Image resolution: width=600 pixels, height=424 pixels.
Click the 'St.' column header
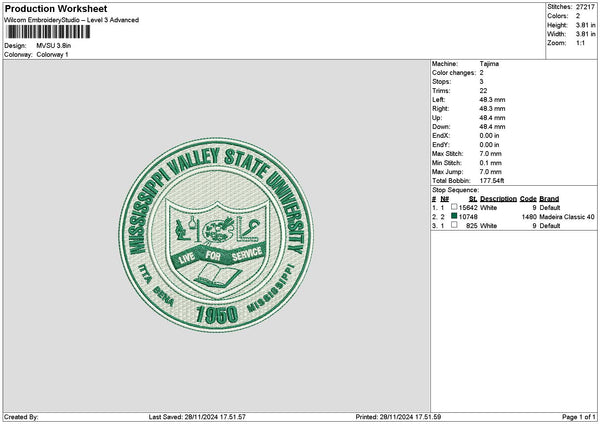click(x=473, y=199)
